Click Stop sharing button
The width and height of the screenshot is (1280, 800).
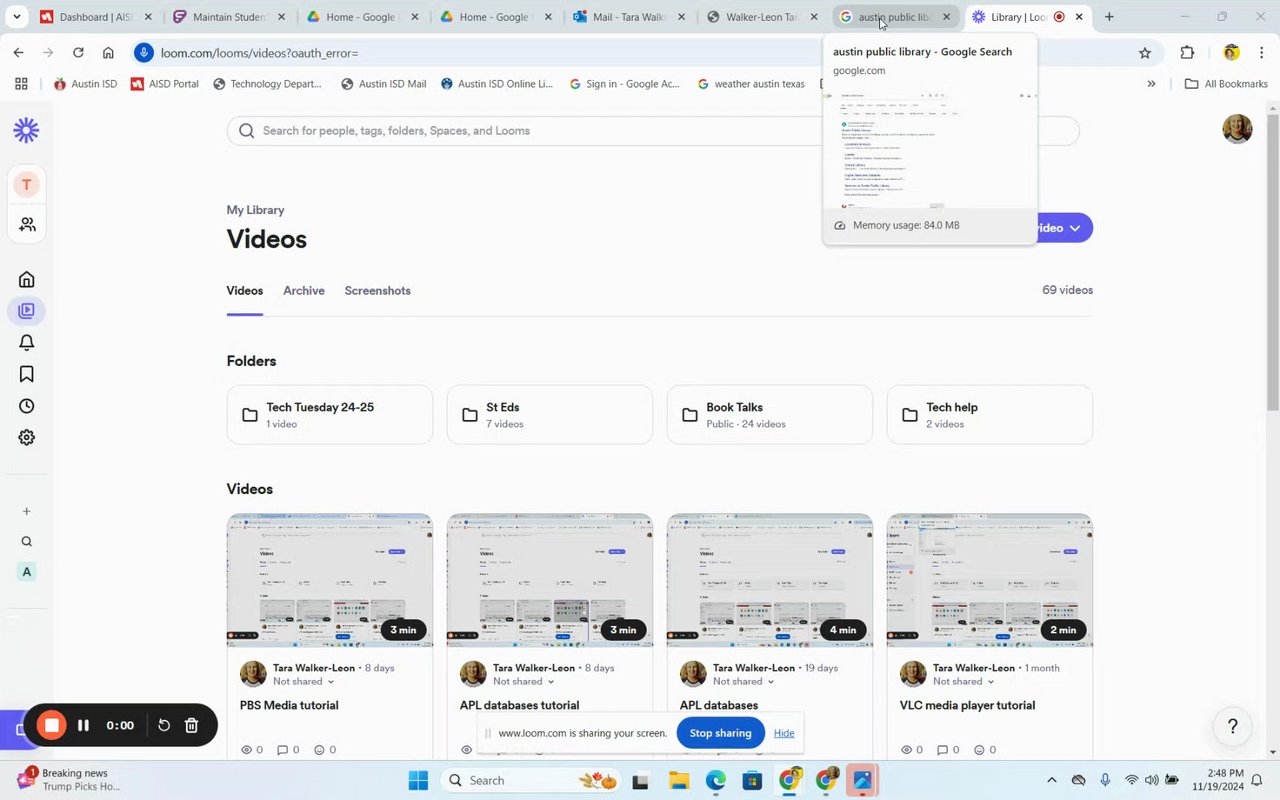720,733
